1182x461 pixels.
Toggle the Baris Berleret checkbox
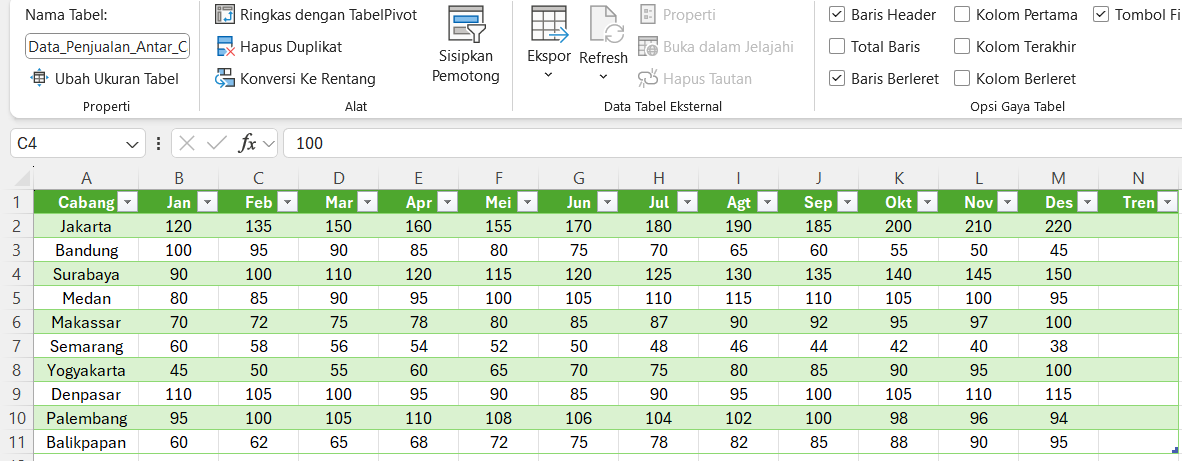(836, 78)
